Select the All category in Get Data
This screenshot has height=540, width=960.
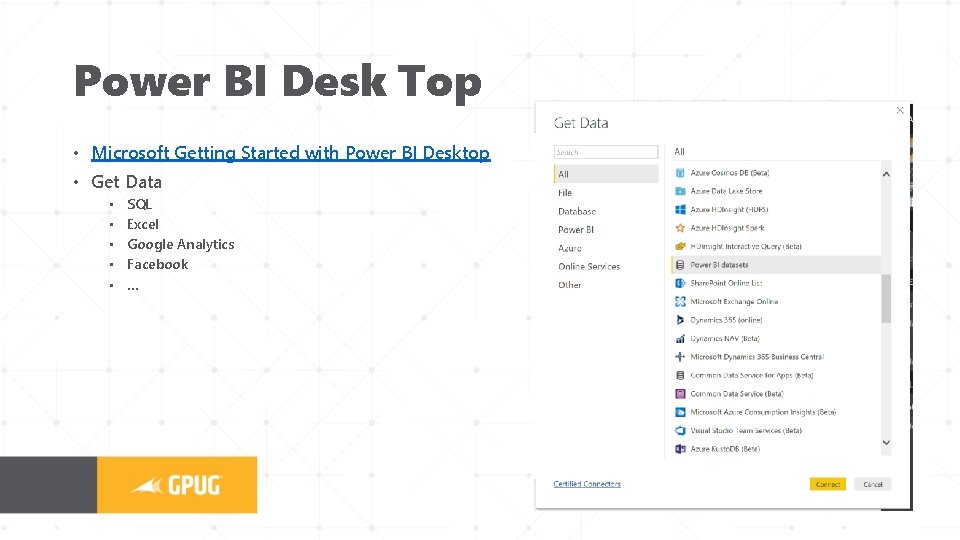(606, 174)
